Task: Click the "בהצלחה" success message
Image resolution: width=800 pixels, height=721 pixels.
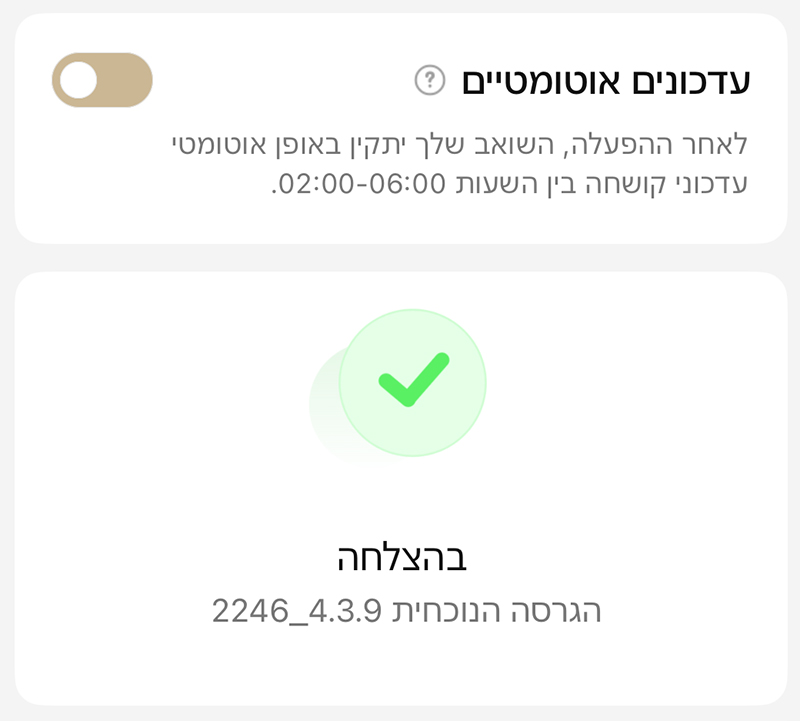Action: coord(403,558)
